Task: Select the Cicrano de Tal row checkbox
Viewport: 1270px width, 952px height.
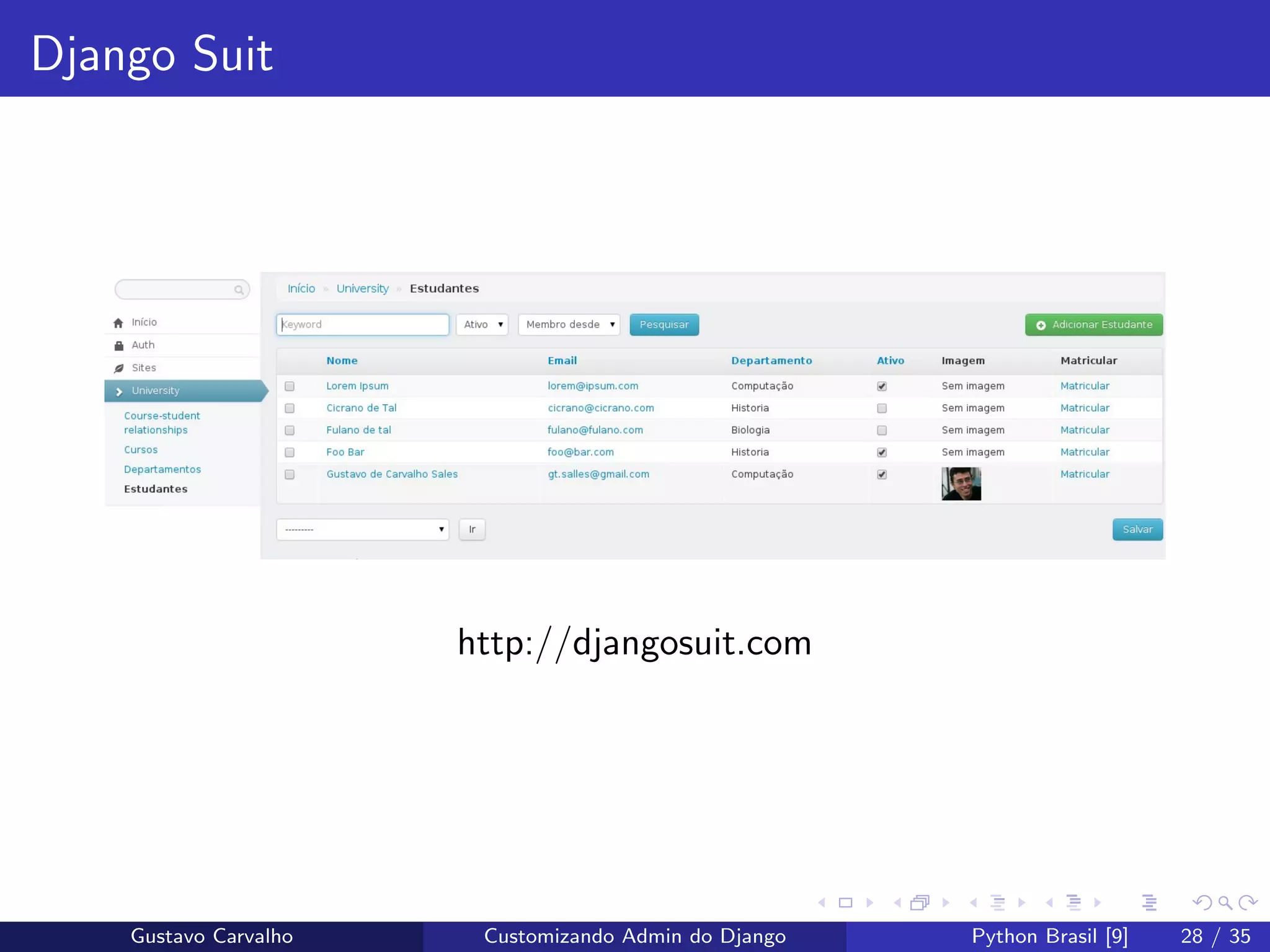Action: coord(290,408)
